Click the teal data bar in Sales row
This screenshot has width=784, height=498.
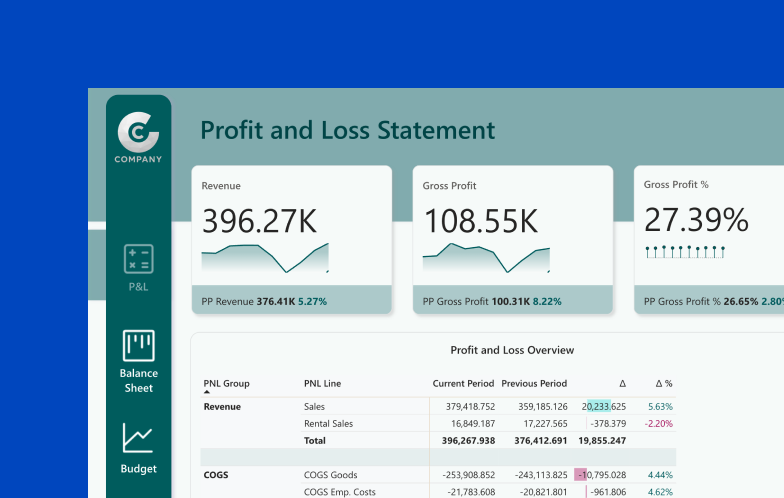[597, 407]
